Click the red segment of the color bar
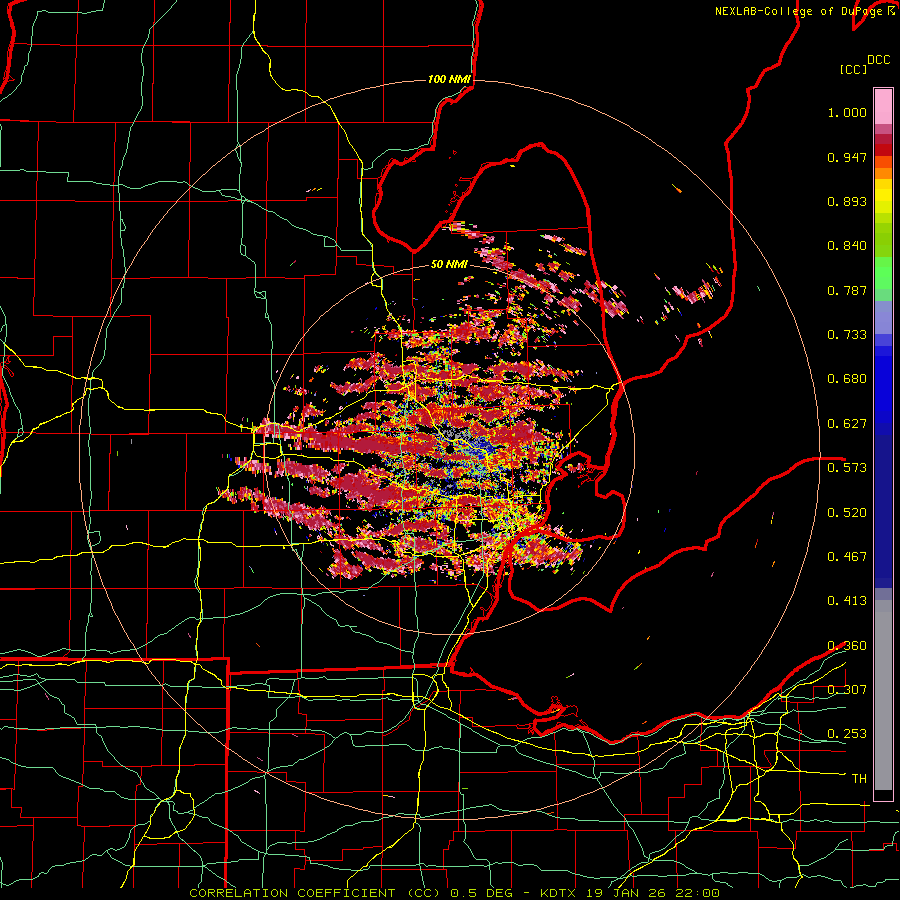 (x=883, y=150)
